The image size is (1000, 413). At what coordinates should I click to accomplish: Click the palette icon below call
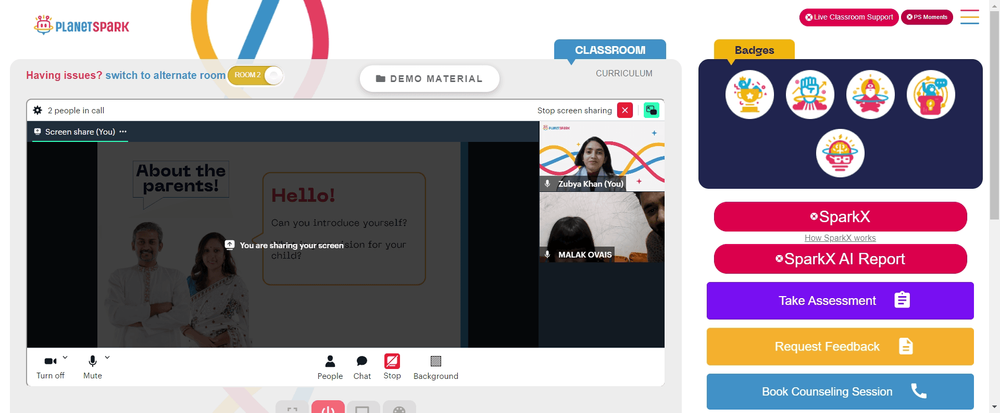click(399, 407)
